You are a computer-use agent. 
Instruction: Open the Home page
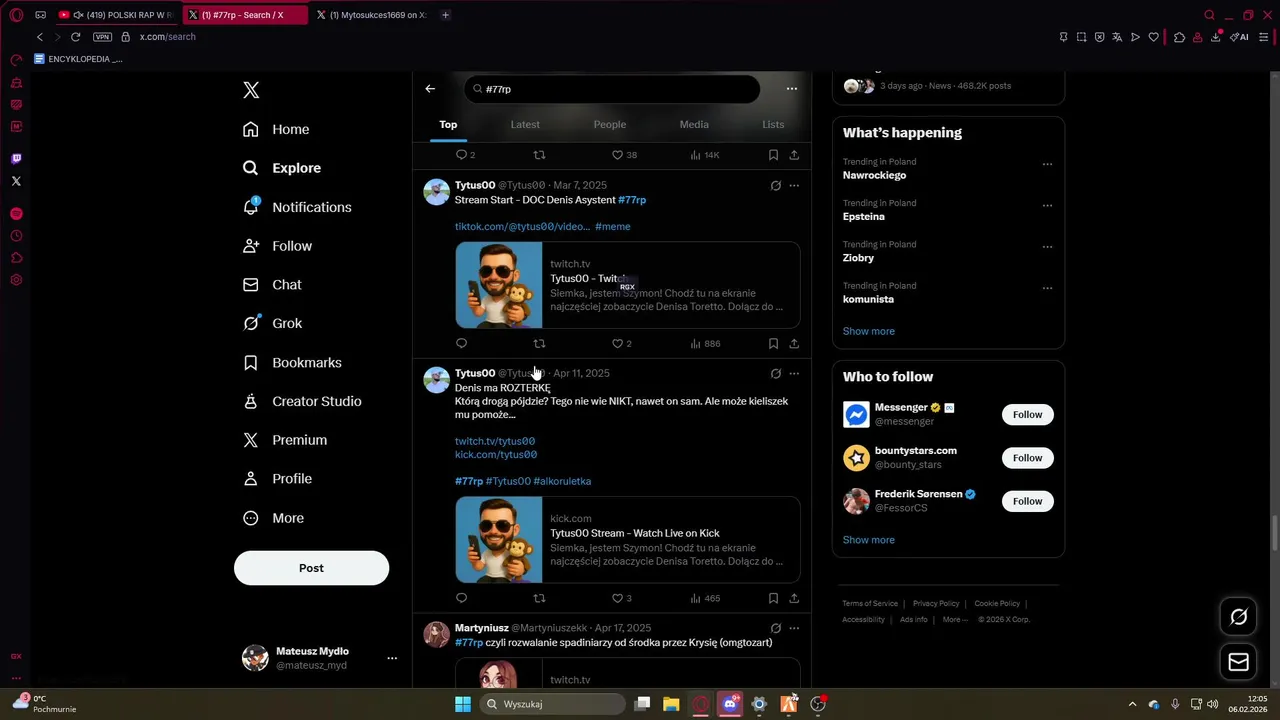pyautogui.click(x=276, y=129)
